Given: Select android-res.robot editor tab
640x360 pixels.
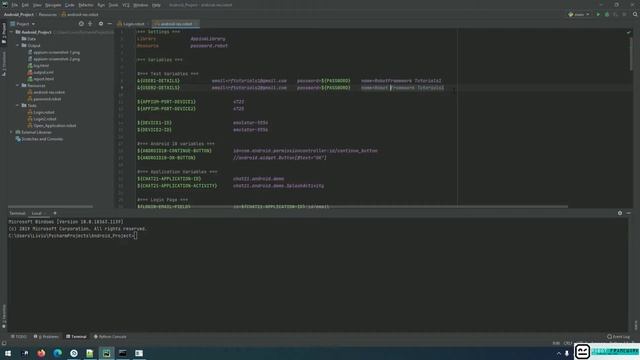Looking at the screenshot, I should [x=175, y=24].
